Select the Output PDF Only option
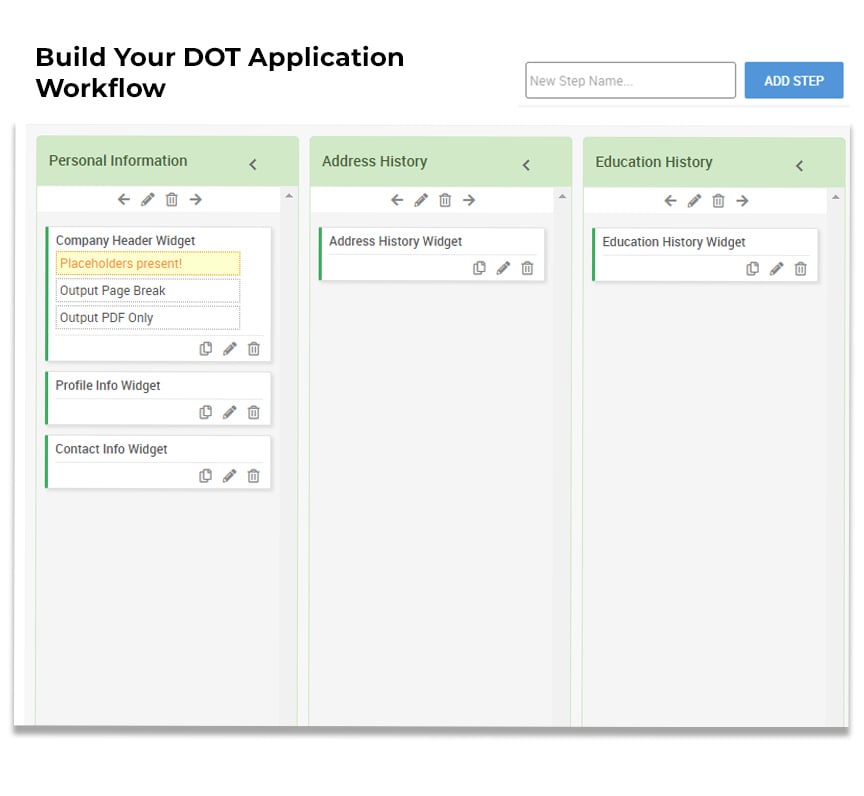 148,318
